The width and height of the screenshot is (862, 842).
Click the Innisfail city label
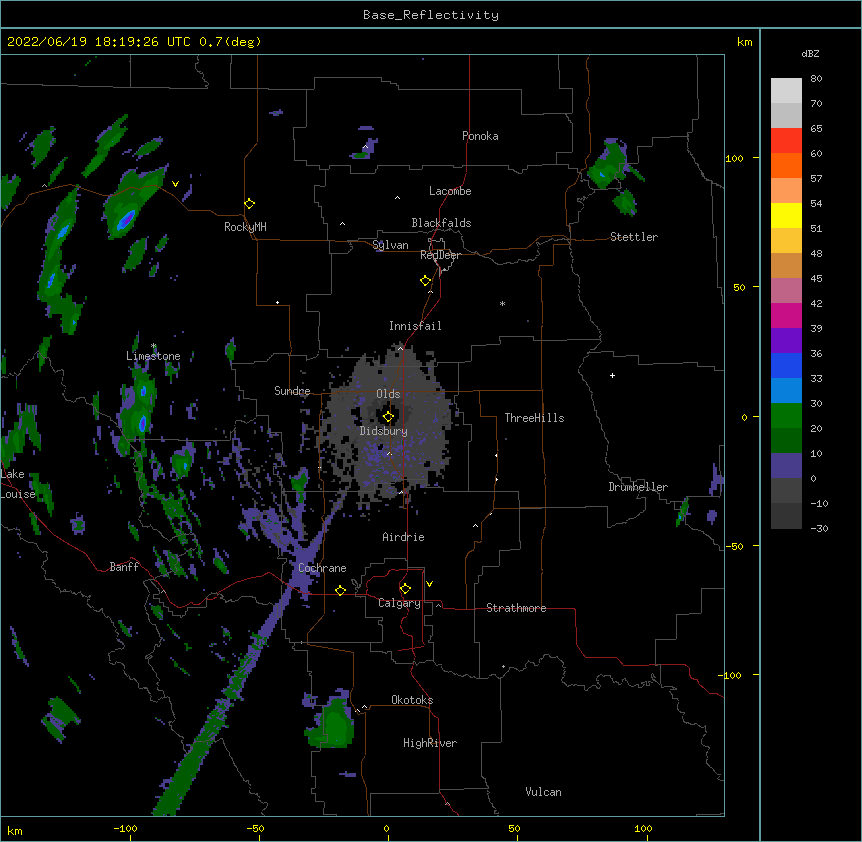click(415, 326)
